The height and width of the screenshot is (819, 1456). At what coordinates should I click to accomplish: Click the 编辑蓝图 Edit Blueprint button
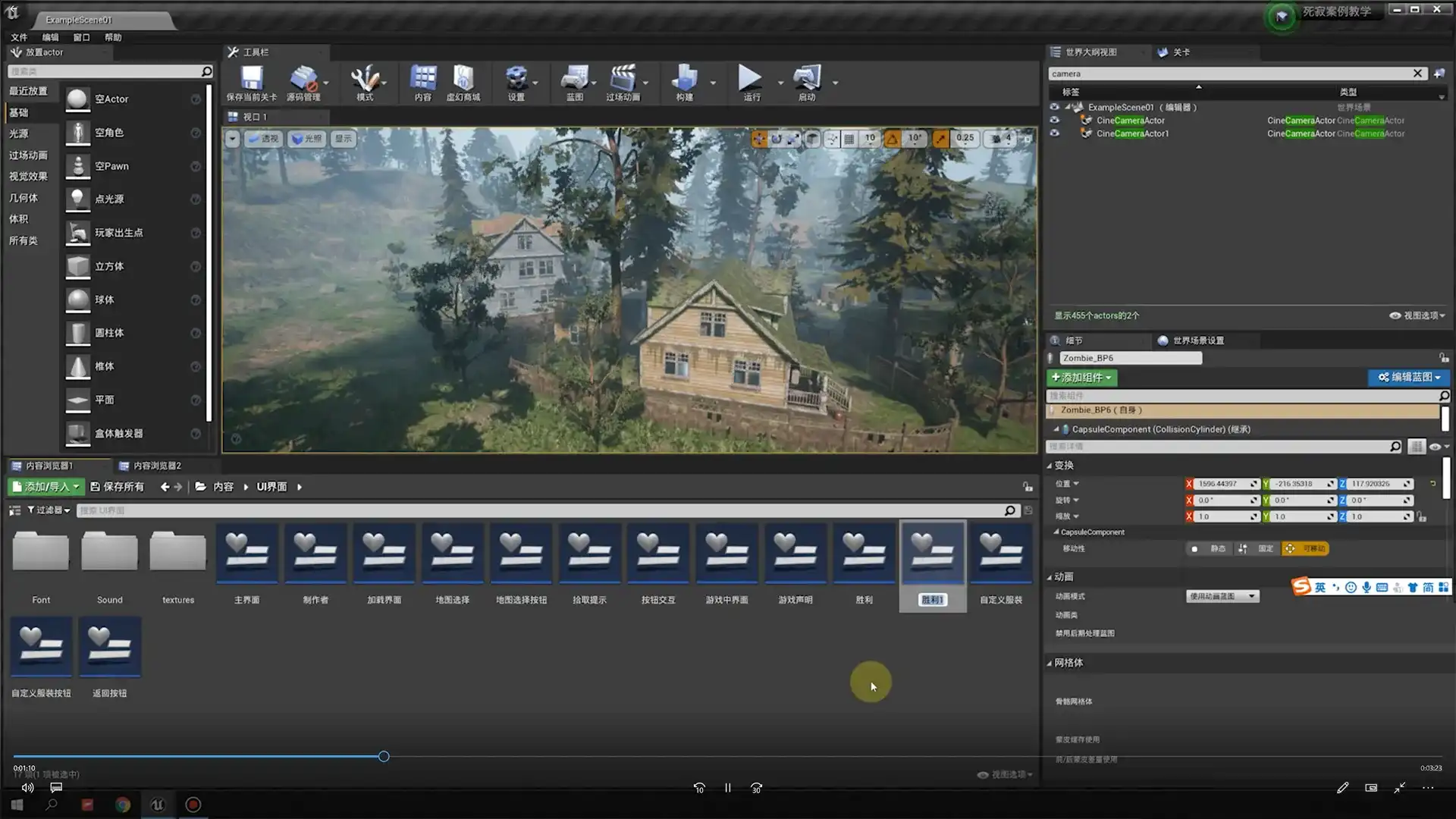[x=1409, y=377]
